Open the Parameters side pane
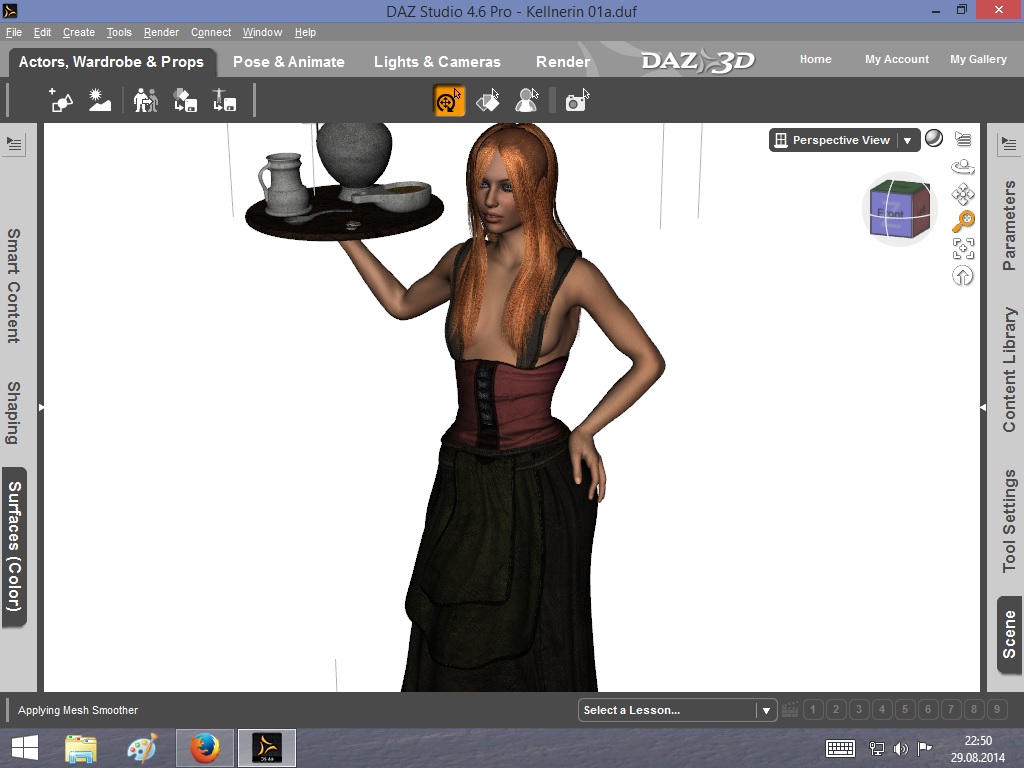Screen dimensions: 1024x768 (1009, 225)
